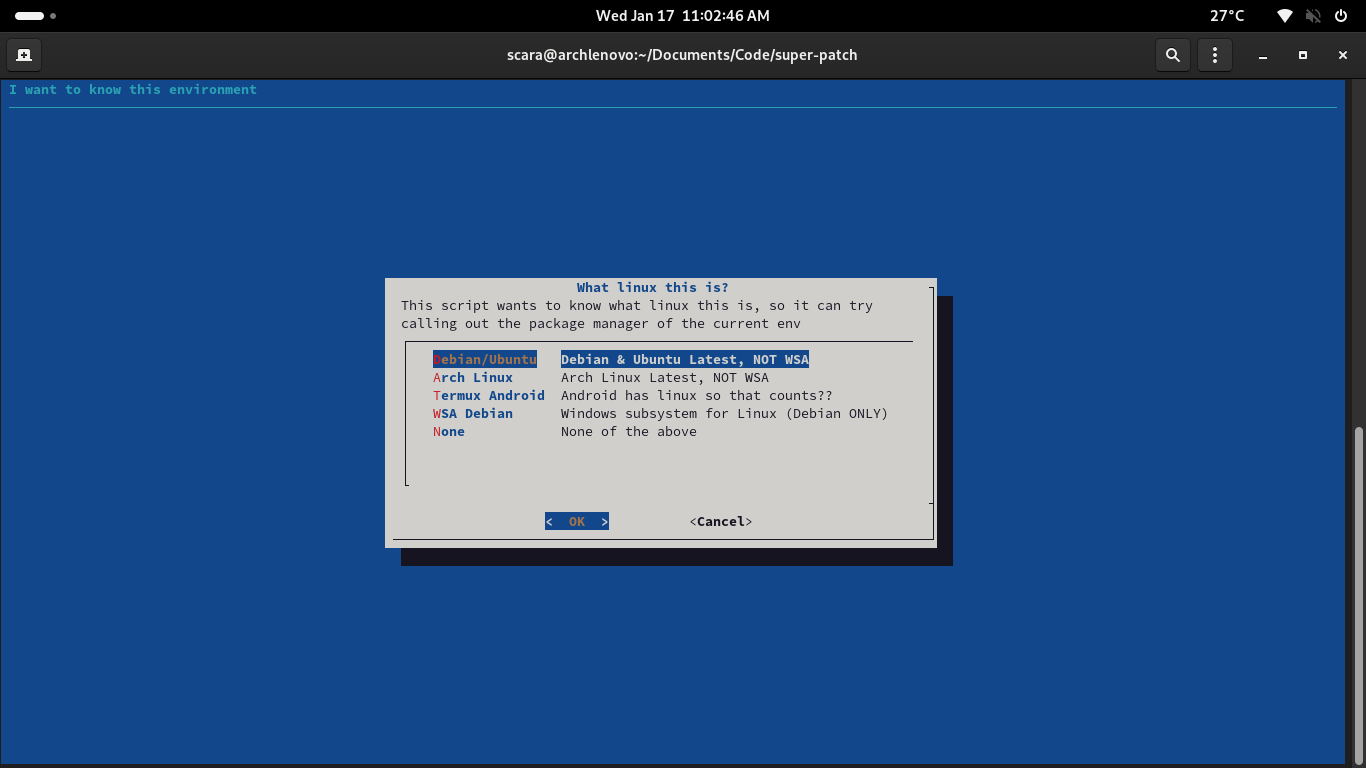Click the terminal window title text

click(x=683, y=55)
